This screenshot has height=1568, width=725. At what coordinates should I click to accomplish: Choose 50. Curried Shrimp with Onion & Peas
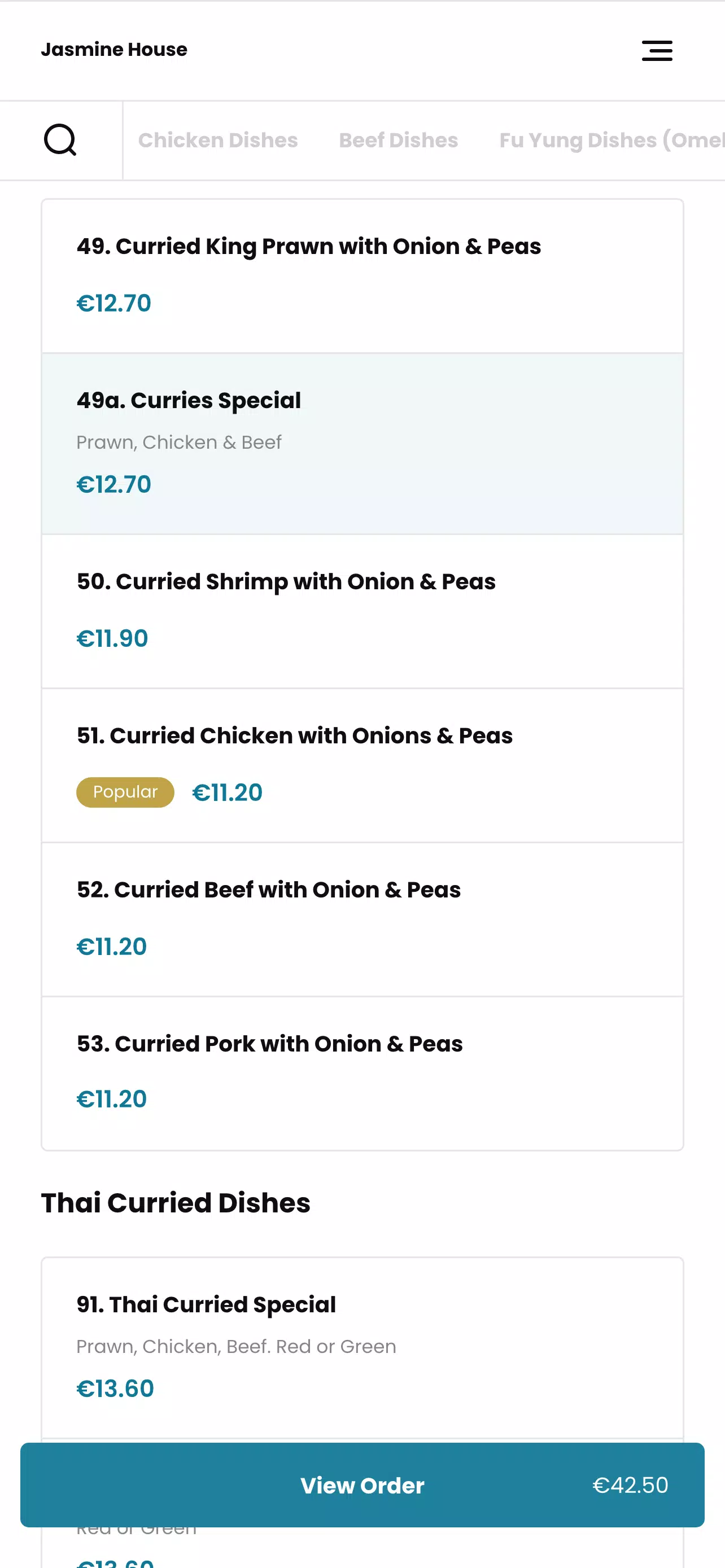click(x=362, y=611)
